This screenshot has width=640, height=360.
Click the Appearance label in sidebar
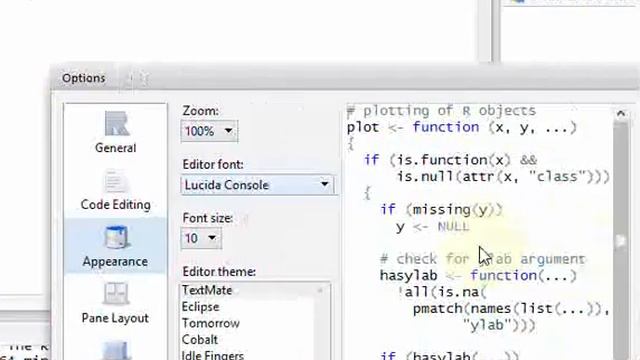115,261
